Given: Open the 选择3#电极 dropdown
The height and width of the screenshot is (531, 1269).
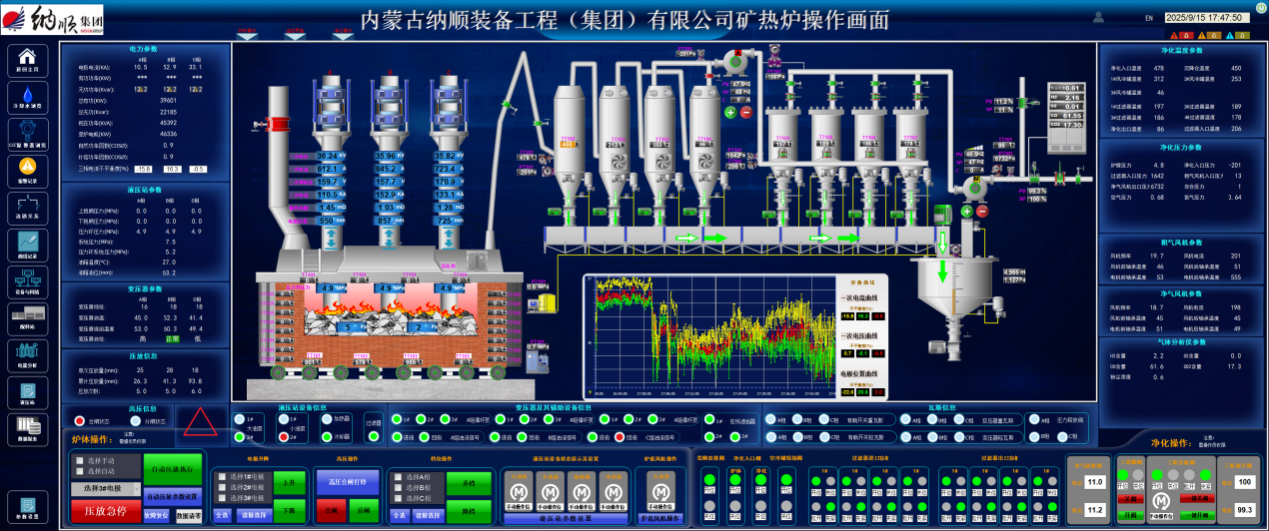Looking at the screenshot, I should 104,489.
